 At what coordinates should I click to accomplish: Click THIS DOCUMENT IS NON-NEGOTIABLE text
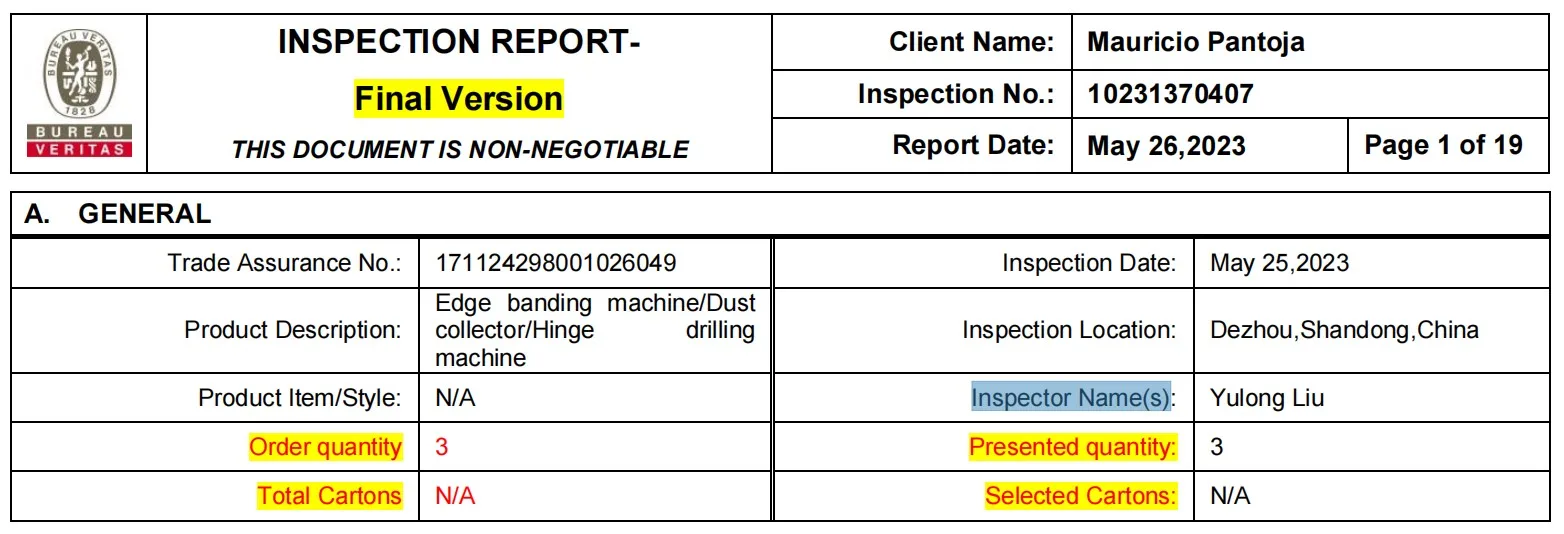(460, 150)
